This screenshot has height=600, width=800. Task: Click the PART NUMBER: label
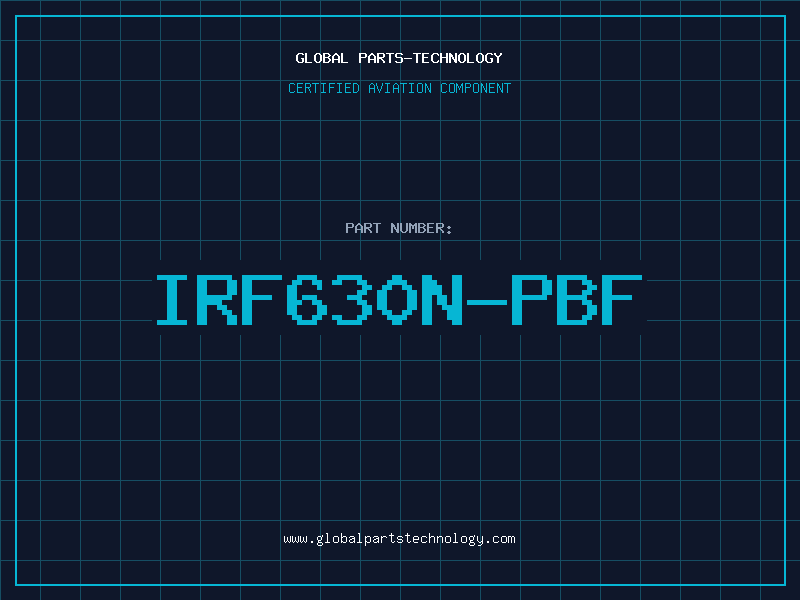click(399, 228)
